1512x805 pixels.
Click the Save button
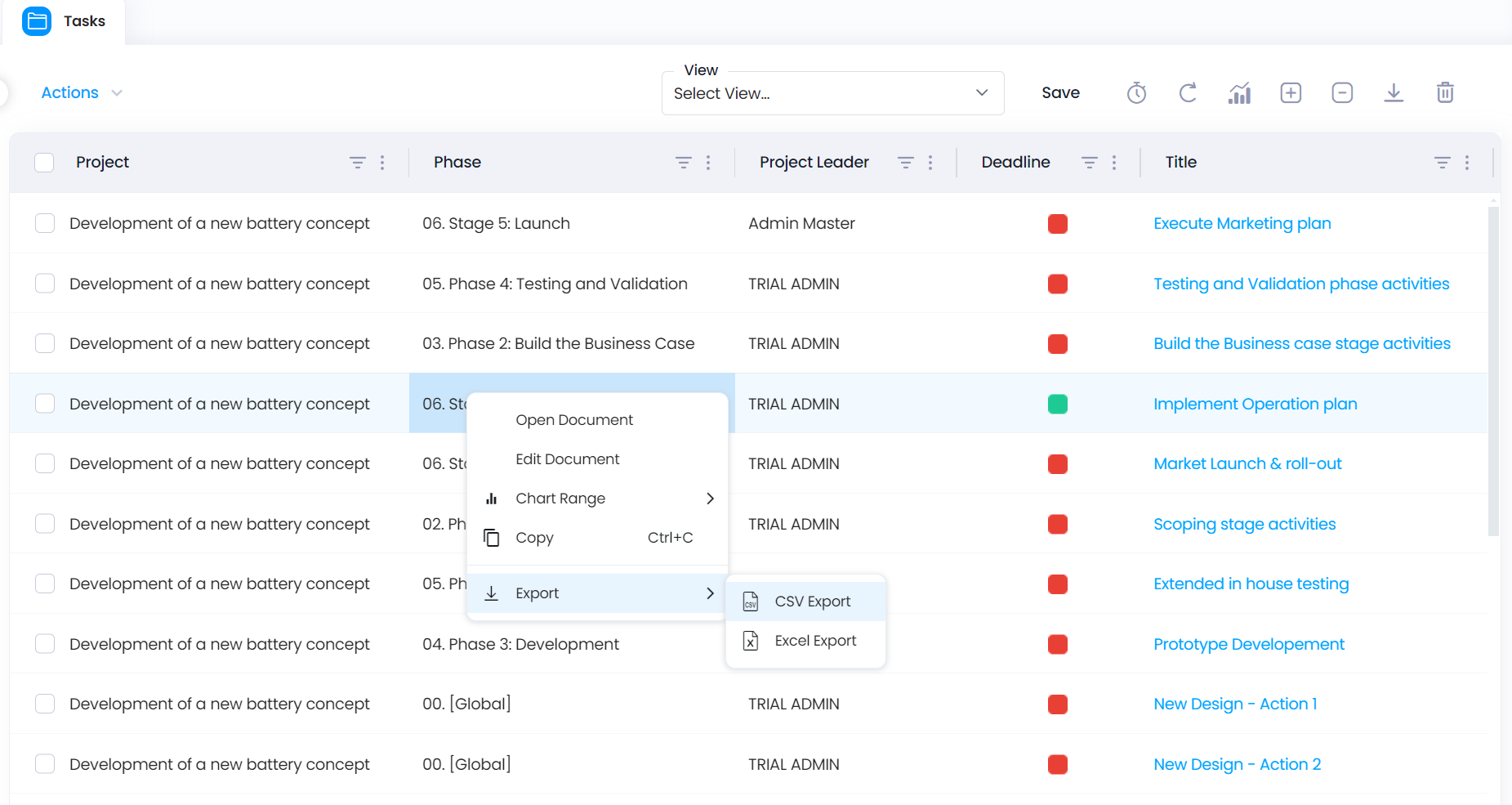click(1060, 93)
